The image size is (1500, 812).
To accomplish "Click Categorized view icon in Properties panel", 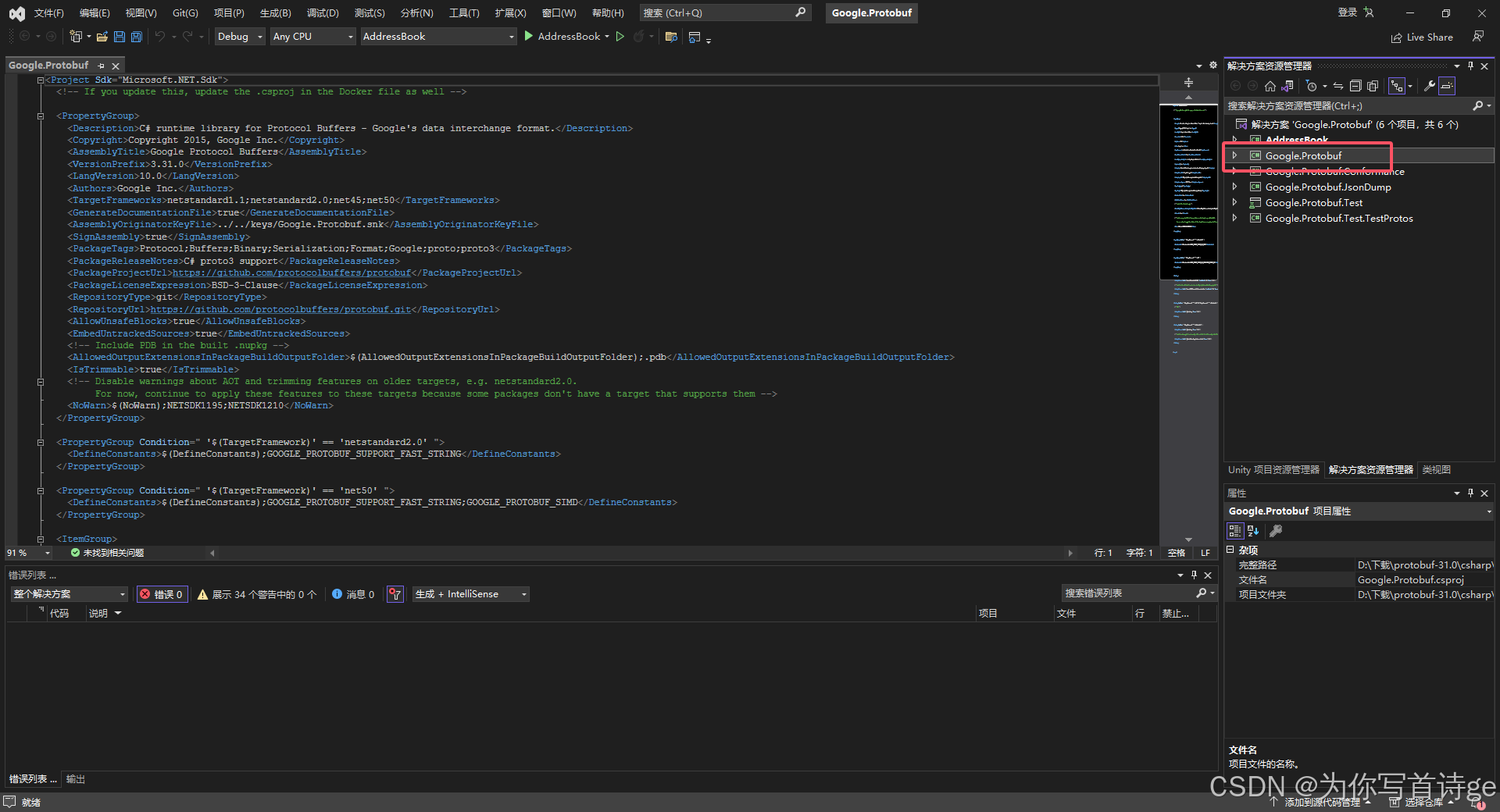I will coord(1235,531).
